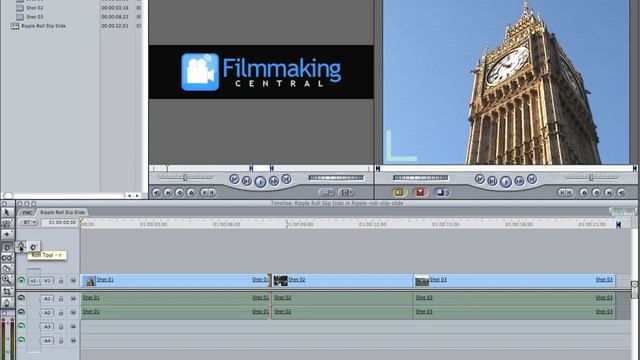The height and width of the screenshot is (360, 640).
Task: Click Mark In/Out button pair in Viewer
Action: pos(208,193)
